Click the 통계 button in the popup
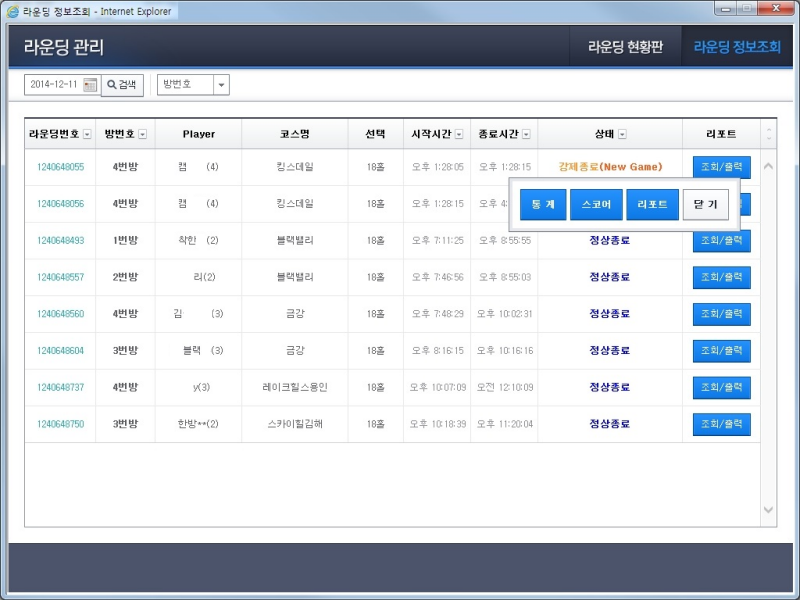Image resolution: width=800 pixels, height=600 pixels. 542,204
